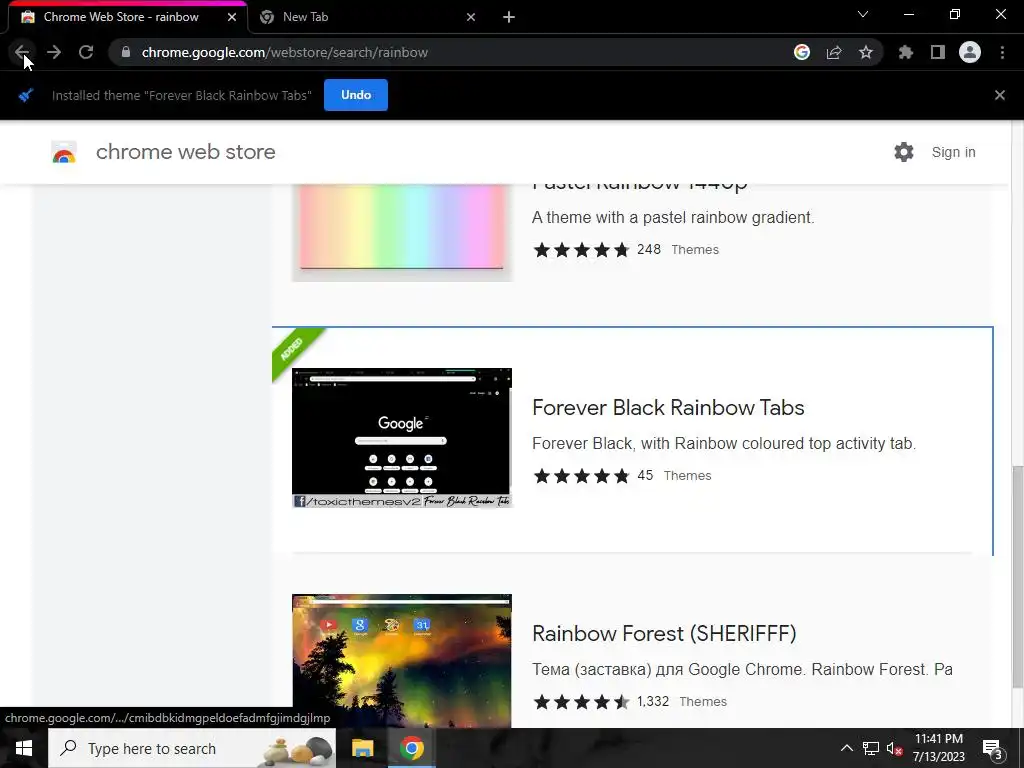
Task: Open the web store settings gear
Action: pos(904,152)
